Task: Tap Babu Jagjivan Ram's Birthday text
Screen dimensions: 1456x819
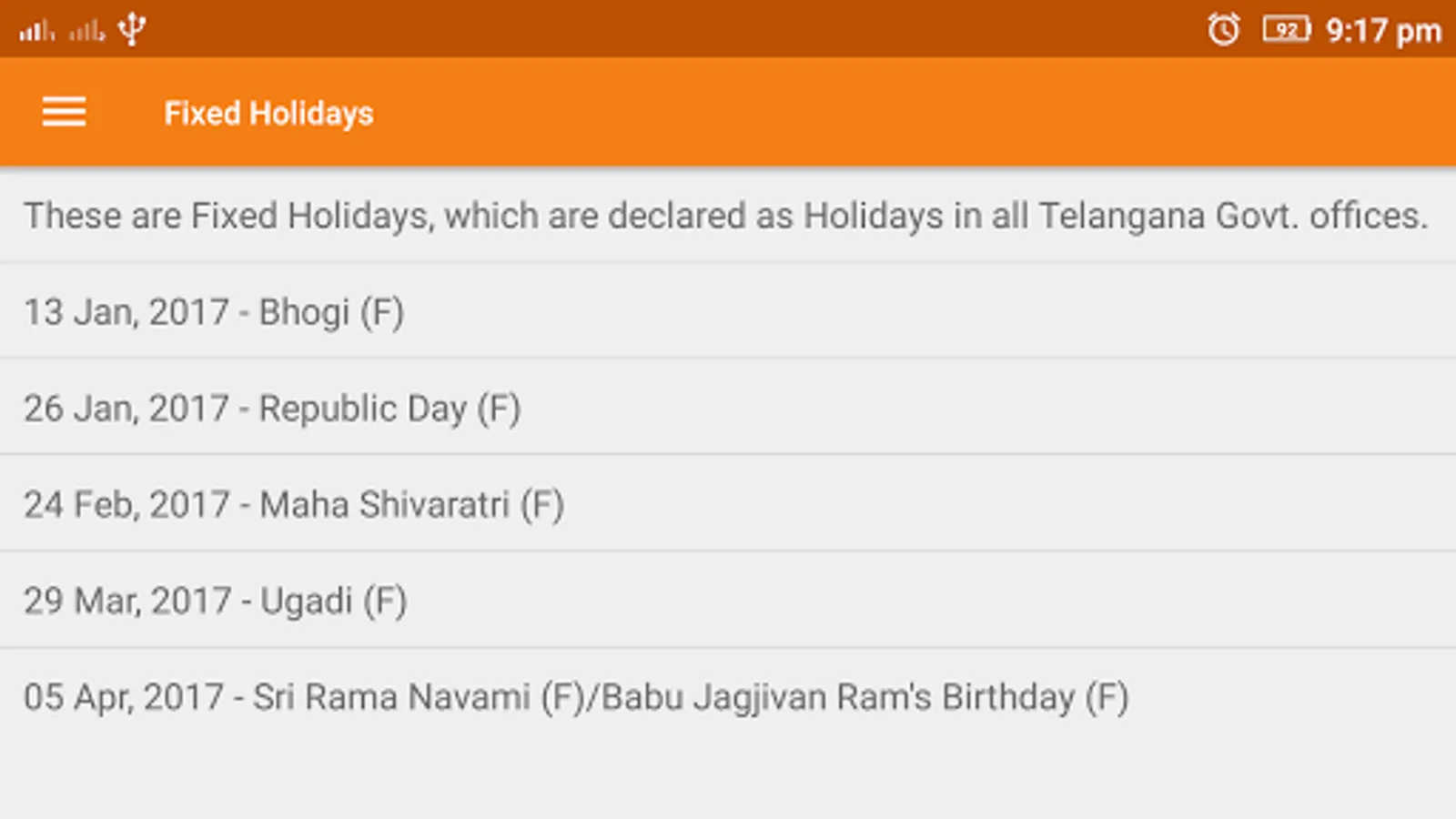Action: point(864,698)
